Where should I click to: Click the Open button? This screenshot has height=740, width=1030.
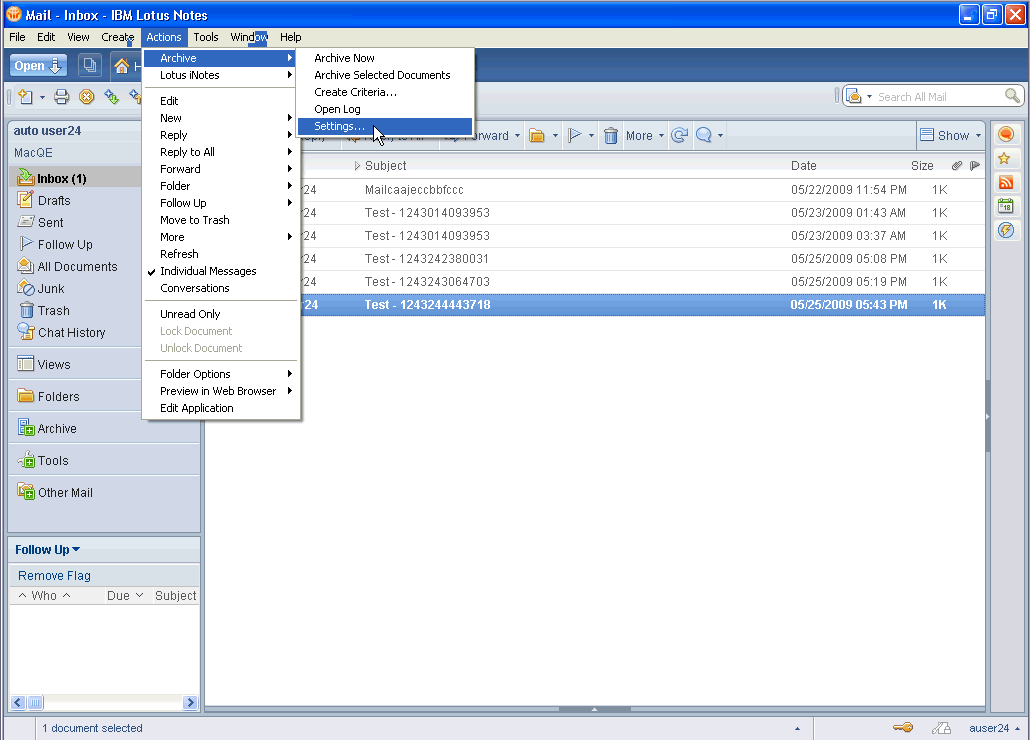38,66
